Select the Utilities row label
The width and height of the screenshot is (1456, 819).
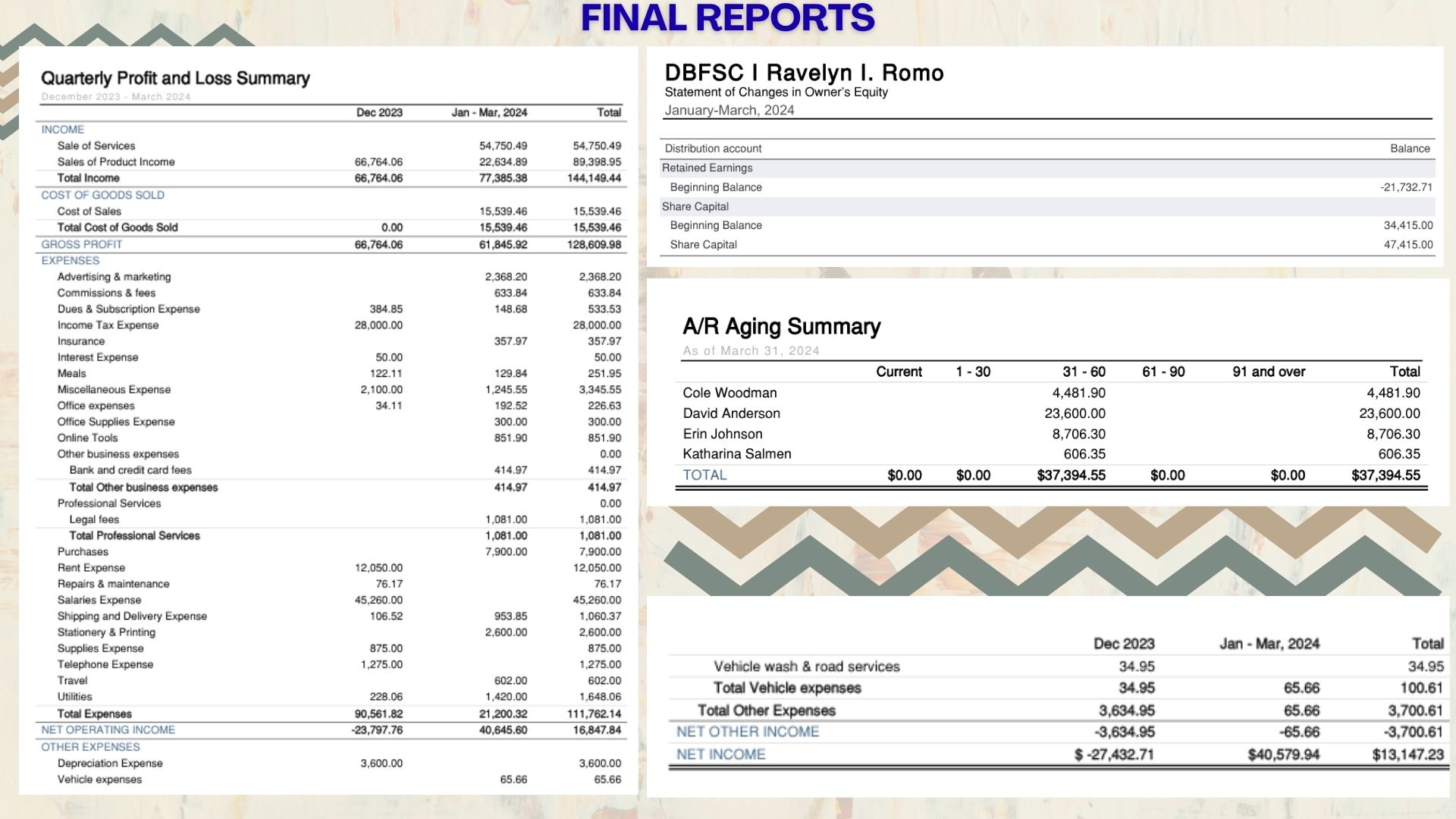(74, 696)
